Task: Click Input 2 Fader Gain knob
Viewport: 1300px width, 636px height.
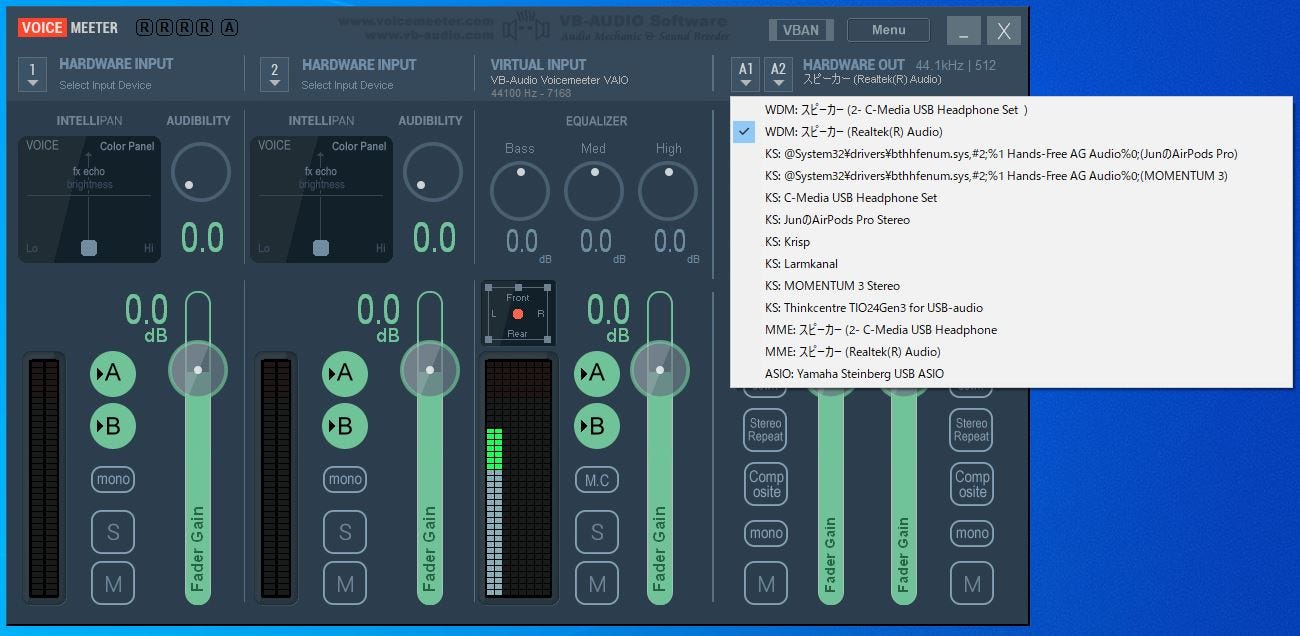Action: [x=430, y=369]
